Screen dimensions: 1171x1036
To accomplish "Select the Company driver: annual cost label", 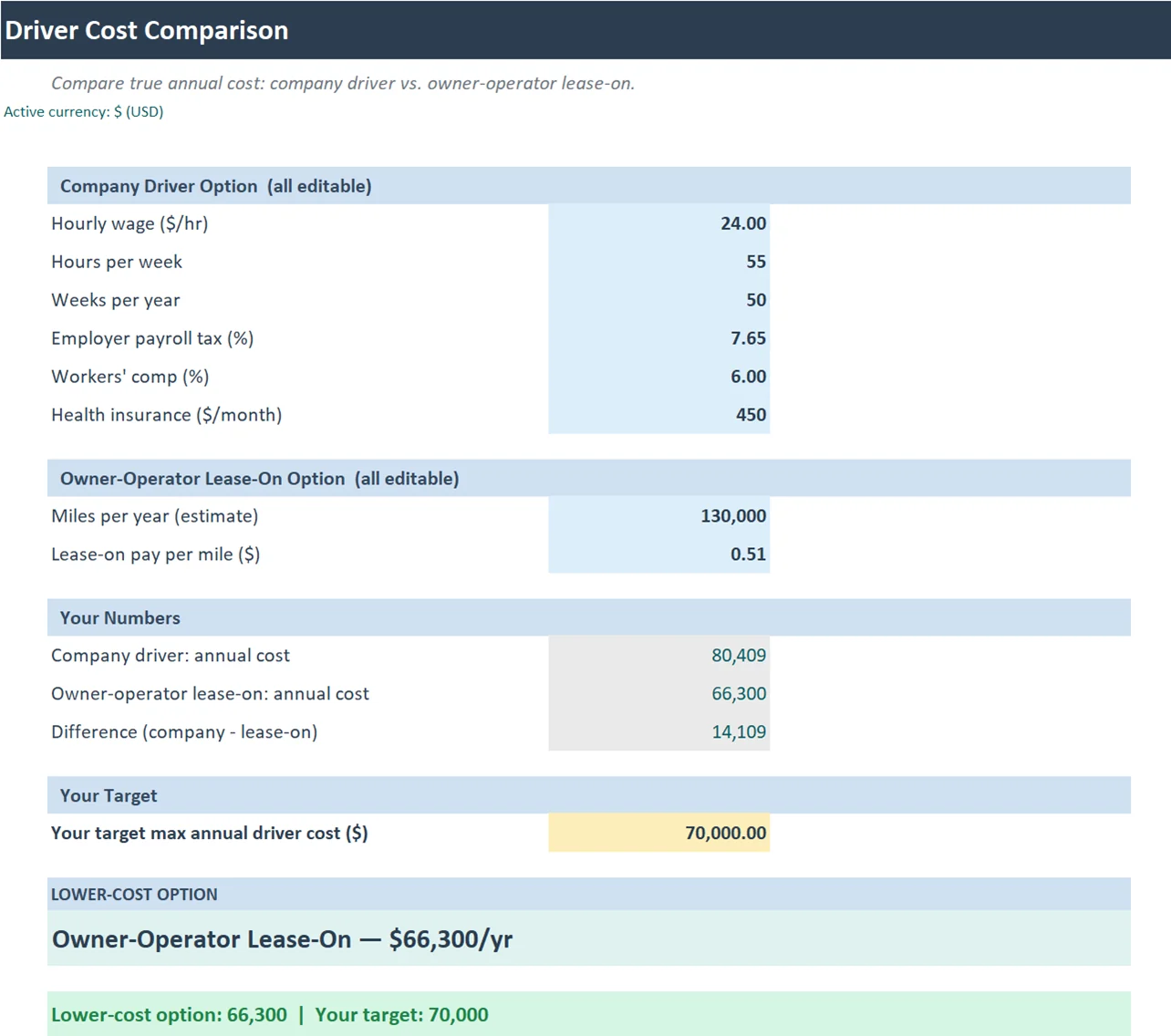I will tap(171, 656).
